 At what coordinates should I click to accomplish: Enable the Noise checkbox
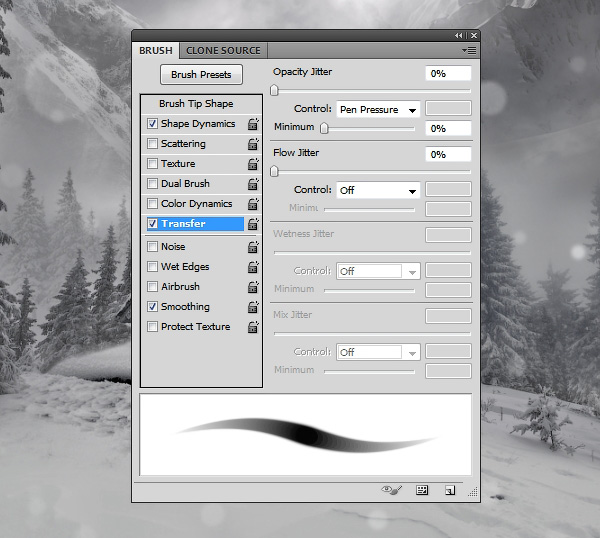(x=152, y=246)
